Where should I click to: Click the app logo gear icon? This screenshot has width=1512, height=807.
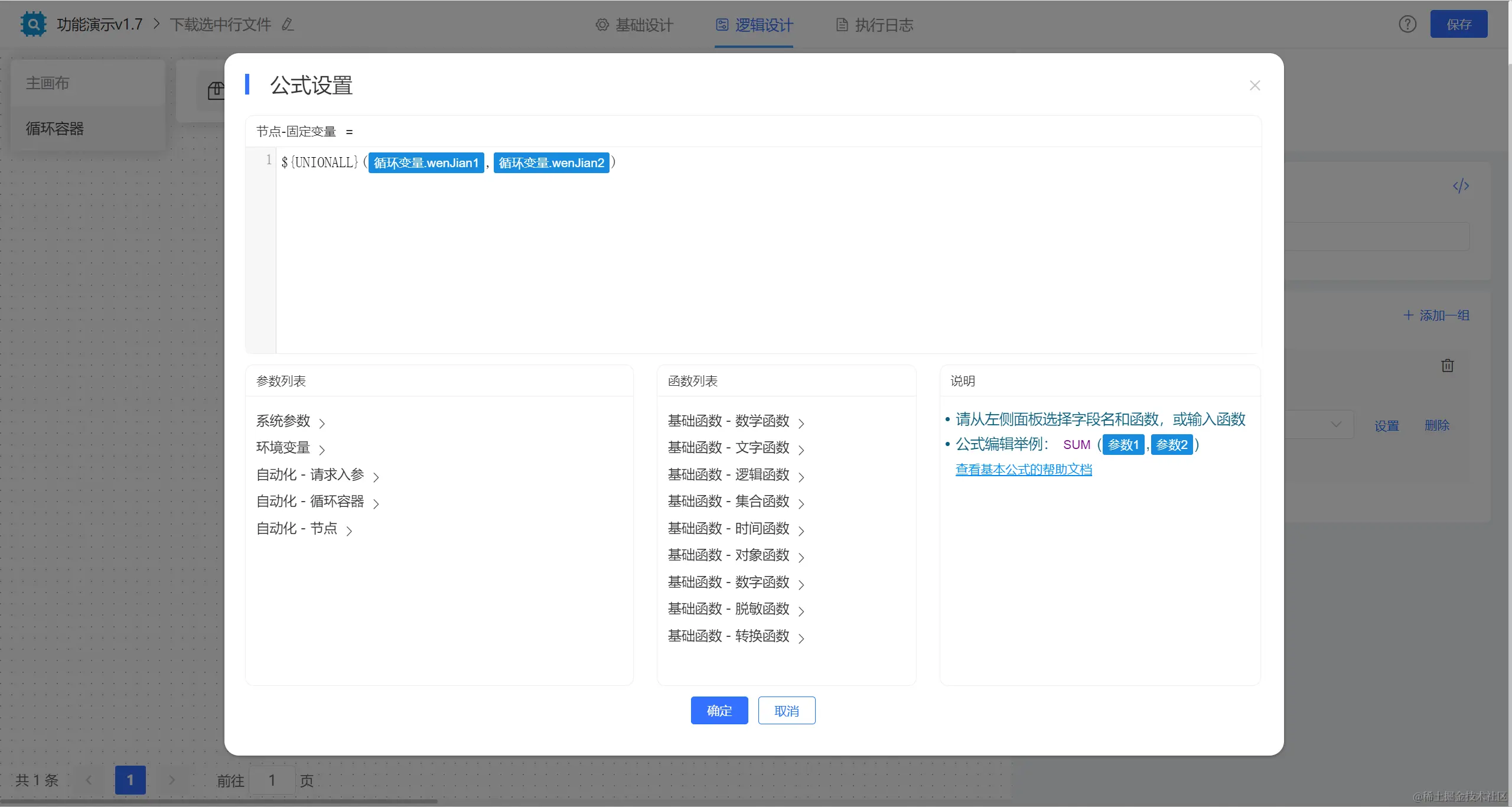[x=33, y=24]
